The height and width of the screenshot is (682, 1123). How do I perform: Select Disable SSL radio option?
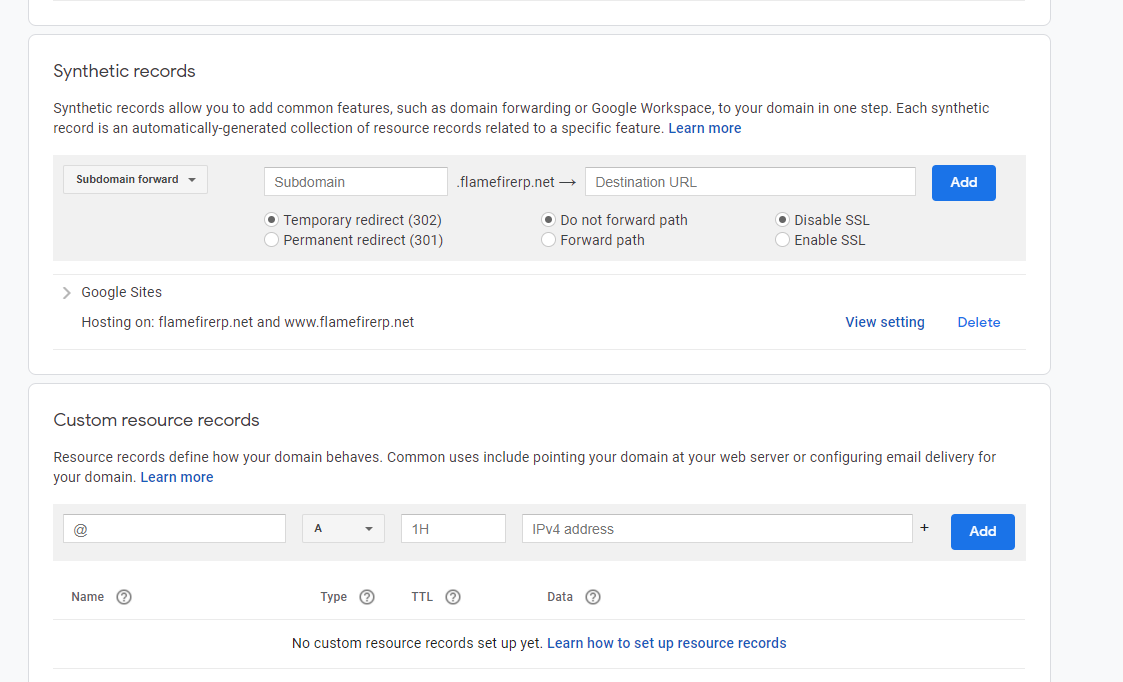click(x=783, y=220)
